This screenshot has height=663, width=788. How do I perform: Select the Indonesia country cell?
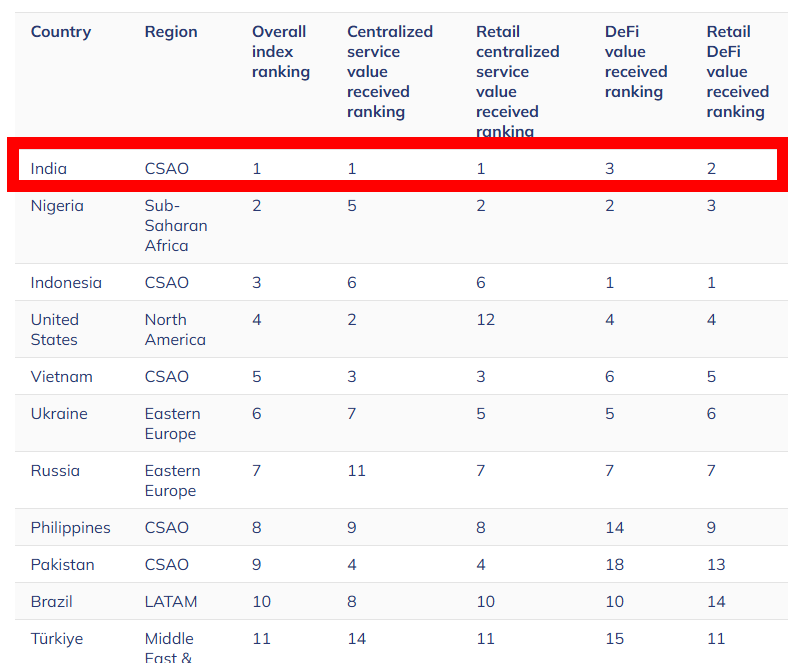click(x=66, y=282)
